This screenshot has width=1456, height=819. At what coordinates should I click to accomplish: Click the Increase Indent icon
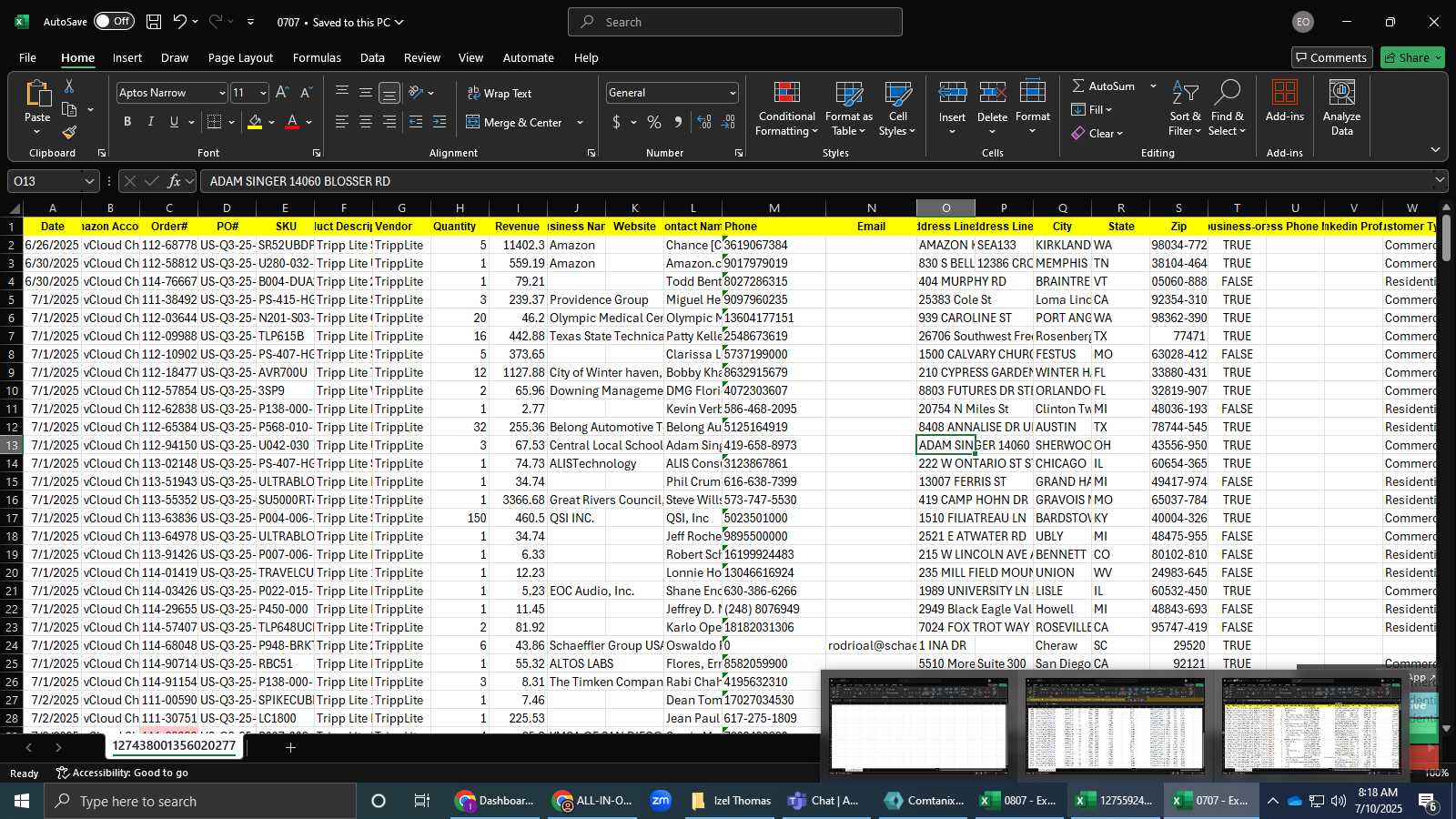pyautogui.click(x=440, y=122)
